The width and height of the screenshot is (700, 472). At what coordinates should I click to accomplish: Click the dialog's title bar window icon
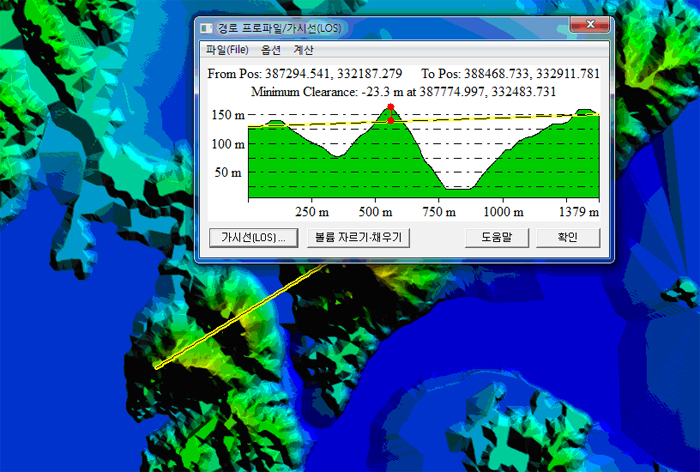[x=206, y=29]
